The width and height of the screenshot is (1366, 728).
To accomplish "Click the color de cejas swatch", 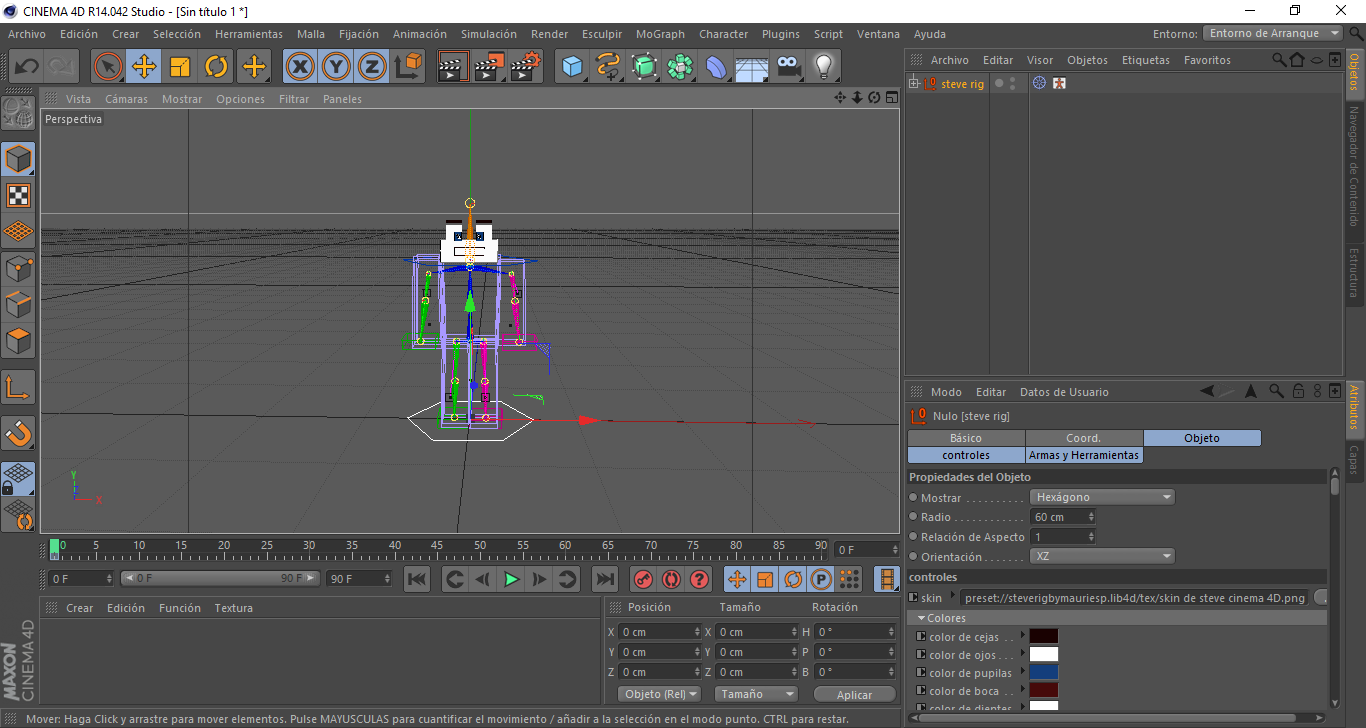I will click(1043, 636).
